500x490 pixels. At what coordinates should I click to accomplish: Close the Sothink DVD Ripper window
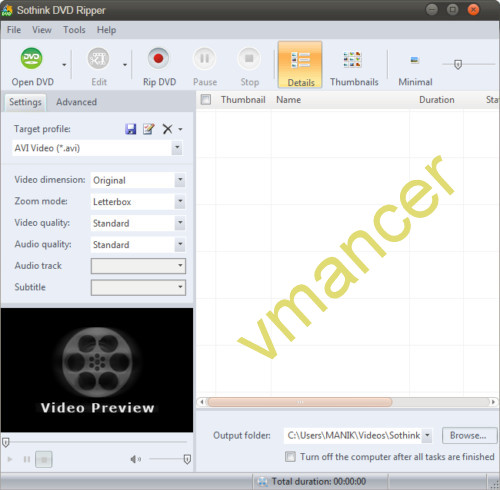point(473,10)
